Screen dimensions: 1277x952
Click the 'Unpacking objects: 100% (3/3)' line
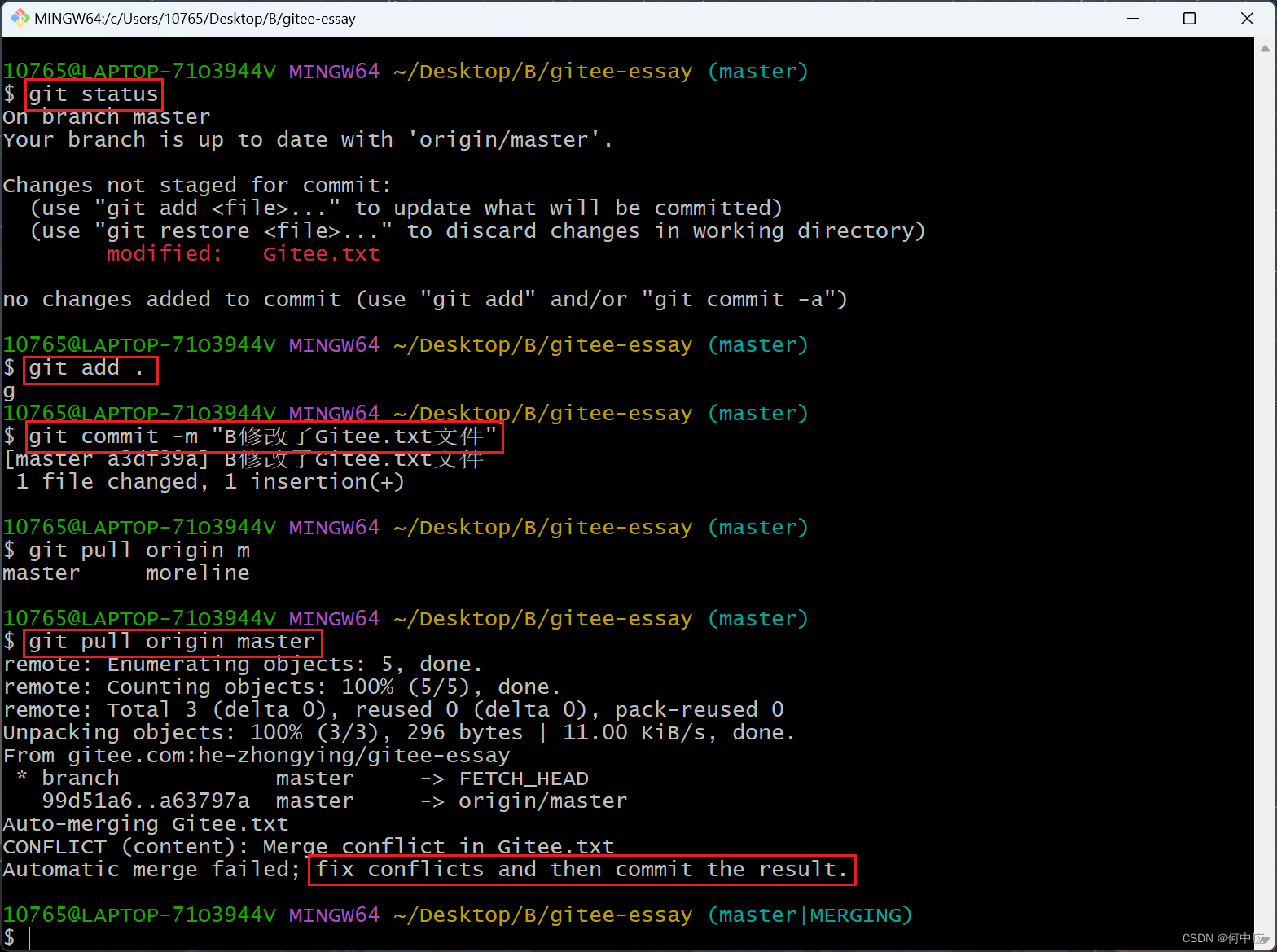[x=399, y=733]
